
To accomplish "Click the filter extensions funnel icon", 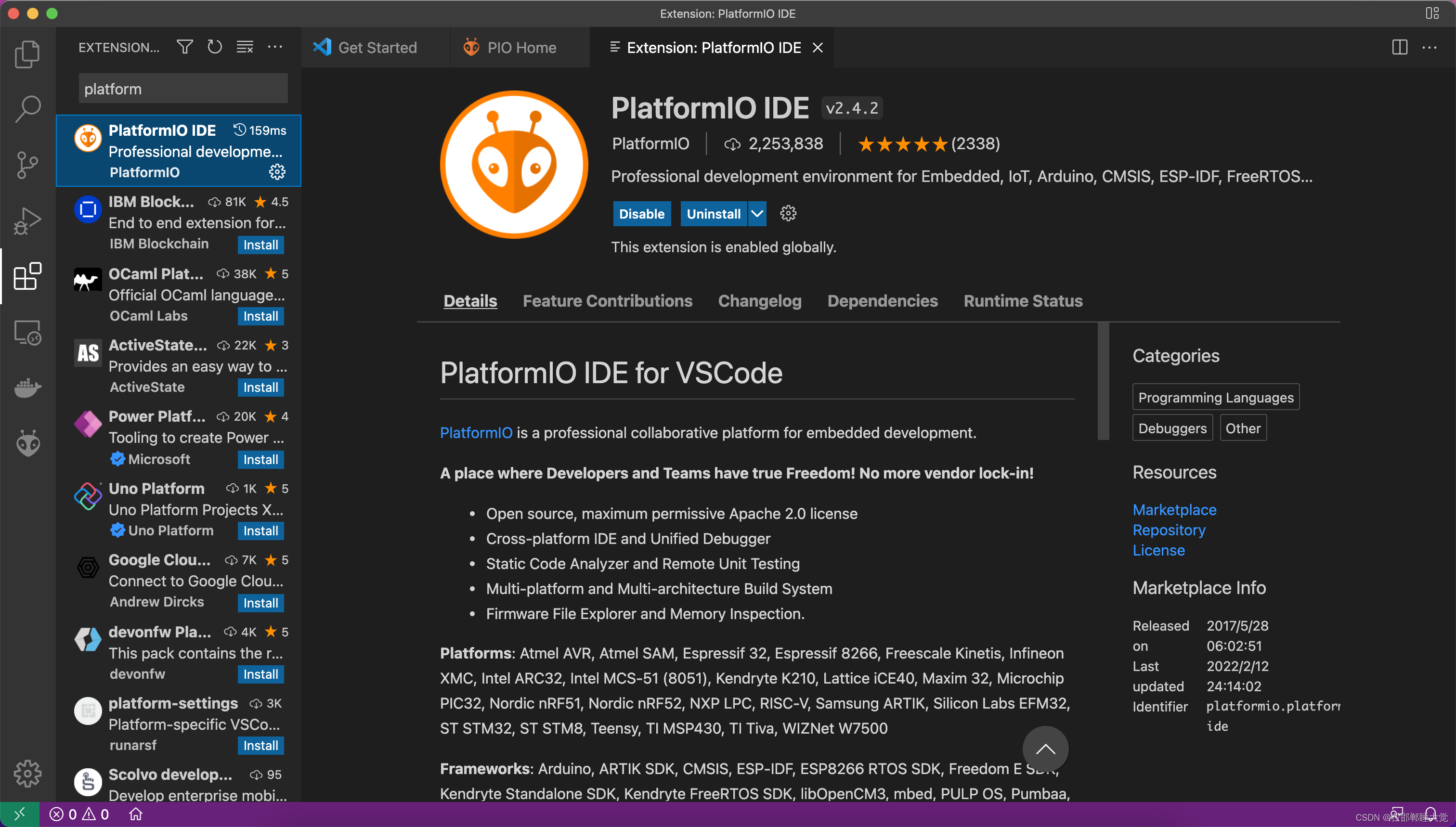I will coord(184,47).
